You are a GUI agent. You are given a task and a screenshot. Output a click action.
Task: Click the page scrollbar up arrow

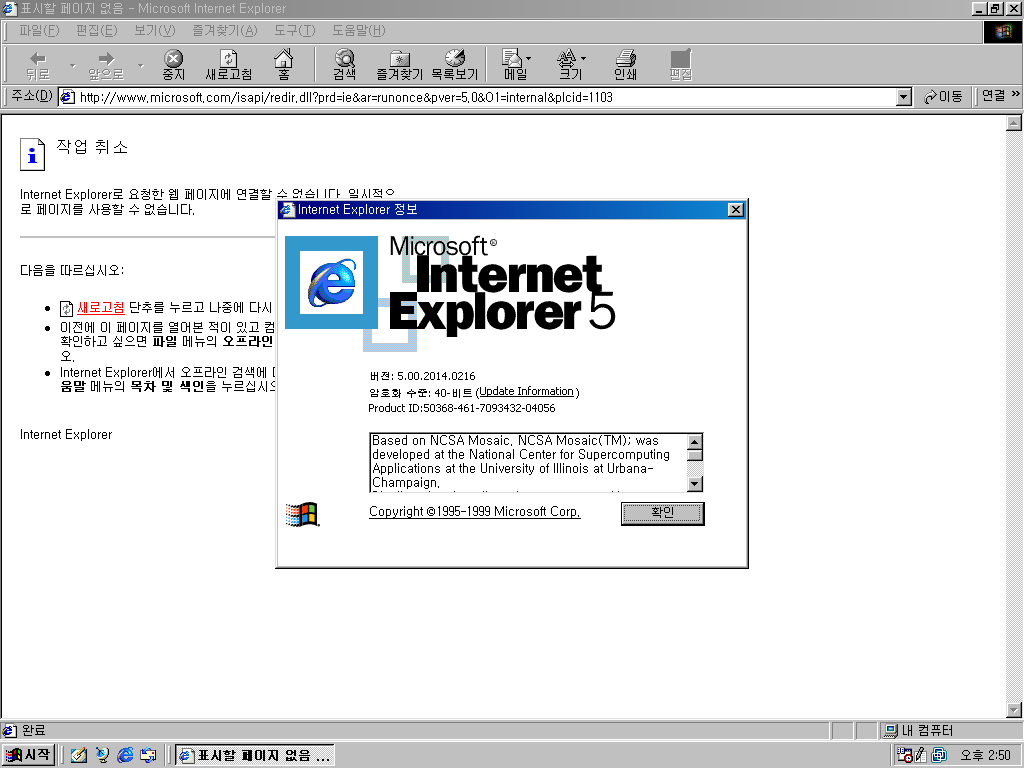pos(1014,123)
